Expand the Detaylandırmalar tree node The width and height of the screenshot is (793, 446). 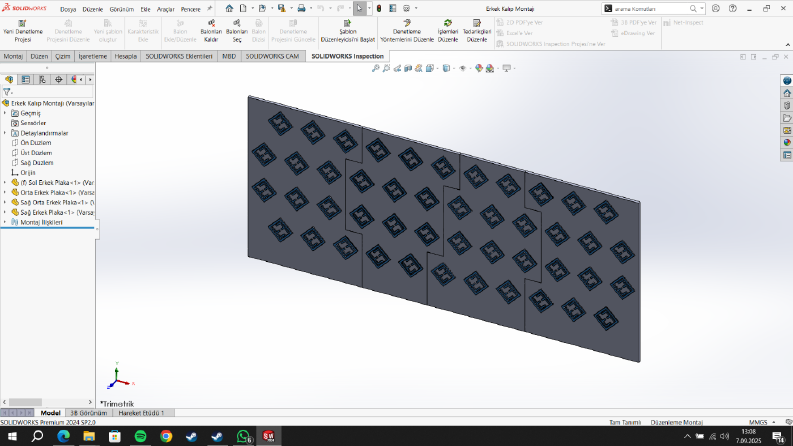click(5, 133)
